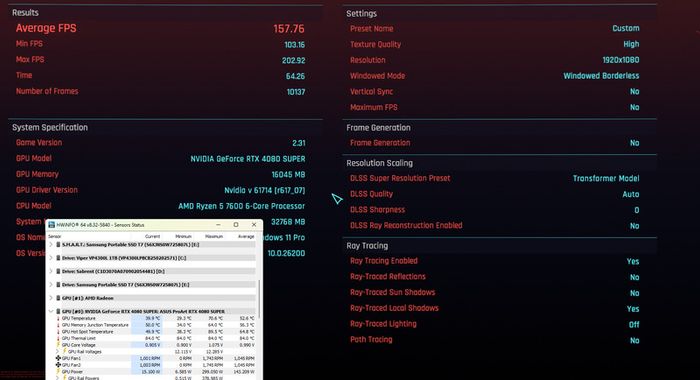This screenshot has height=380, width=700.
Task: Click the lightning bolt icon of GPU Power
Action: point(58,371)
